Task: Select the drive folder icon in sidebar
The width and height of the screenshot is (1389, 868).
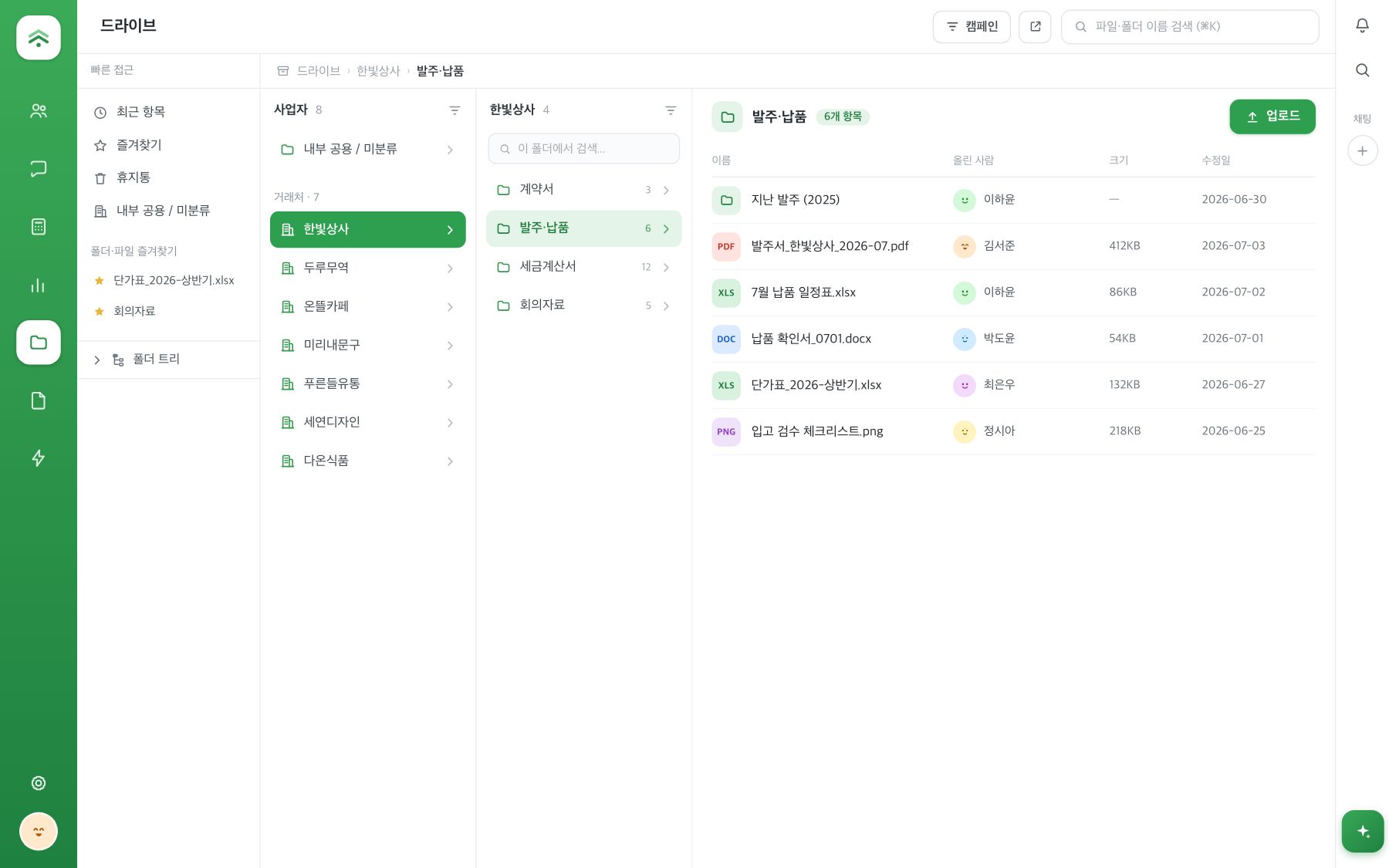Action: click(x=38, y=343)
